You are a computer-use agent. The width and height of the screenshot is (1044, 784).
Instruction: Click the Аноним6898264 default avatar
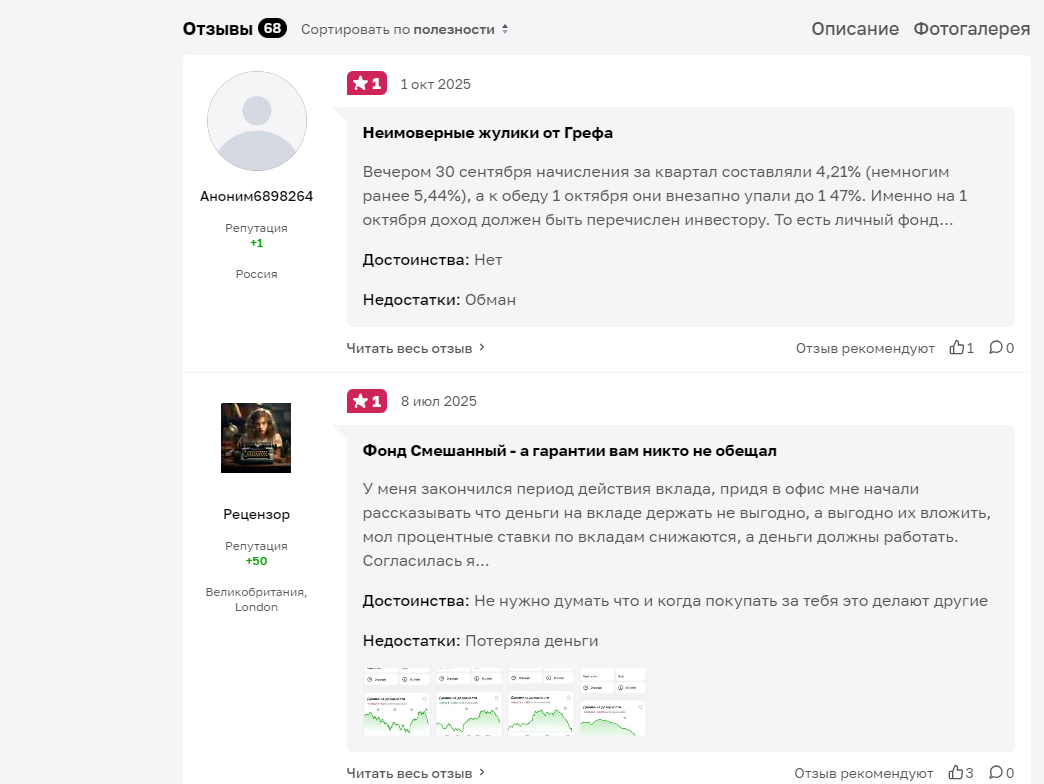[257, 121]
